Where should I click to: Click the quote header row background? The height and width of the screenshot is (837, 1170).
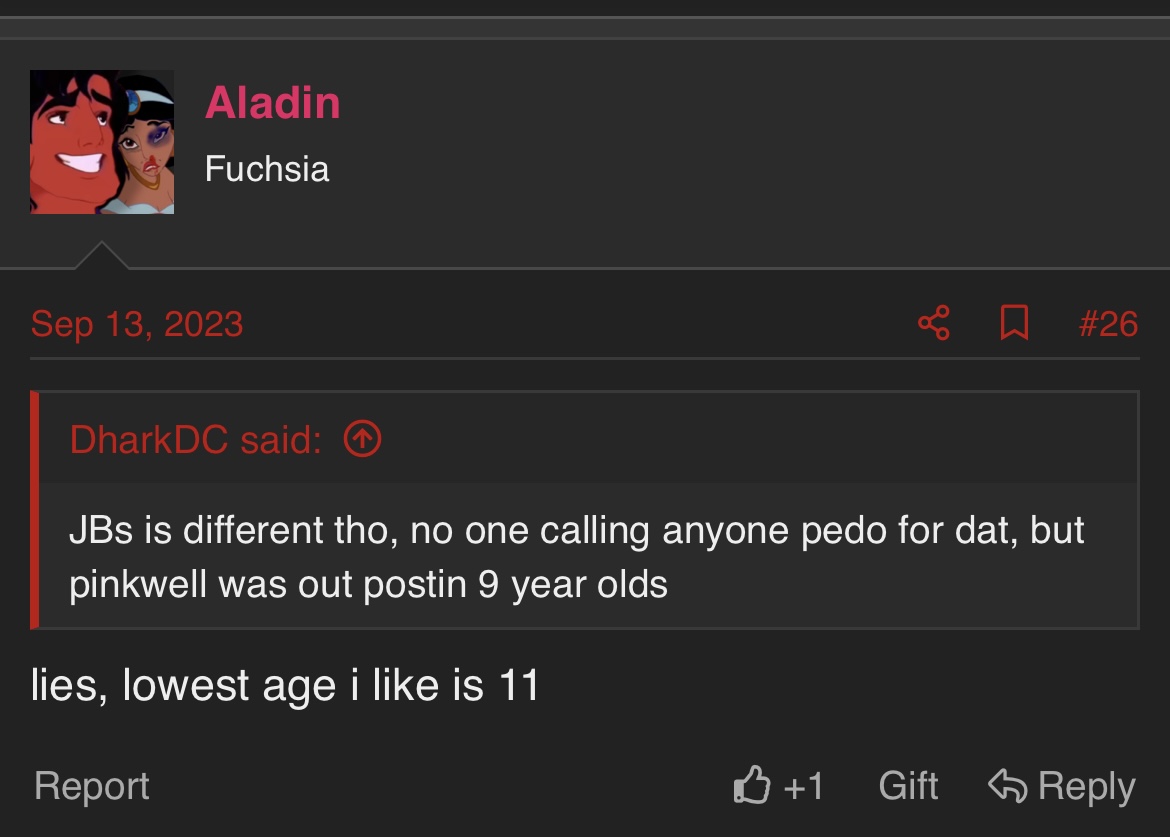click(x=588, y=438)
